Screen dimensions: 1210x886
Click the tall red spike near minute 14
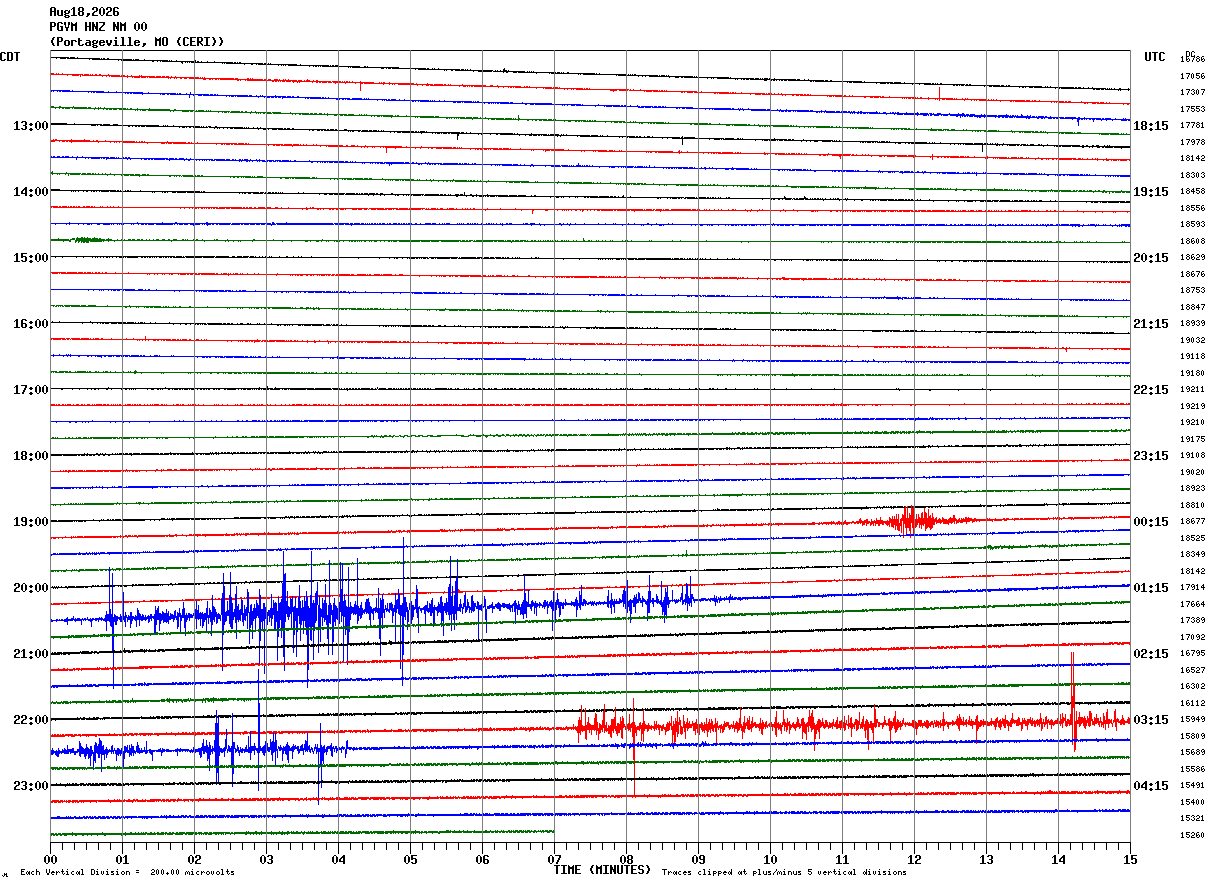[1073, 700]
